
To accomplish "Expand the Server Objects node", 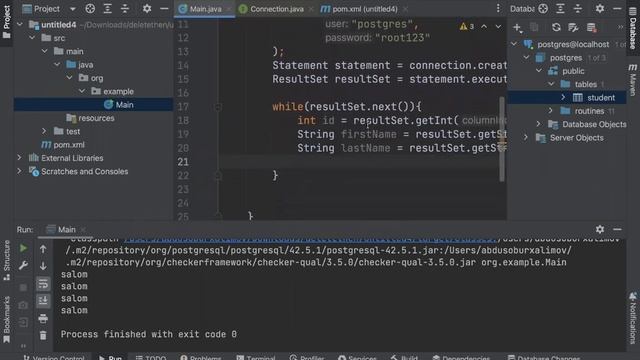I will (x=526, y=138).
